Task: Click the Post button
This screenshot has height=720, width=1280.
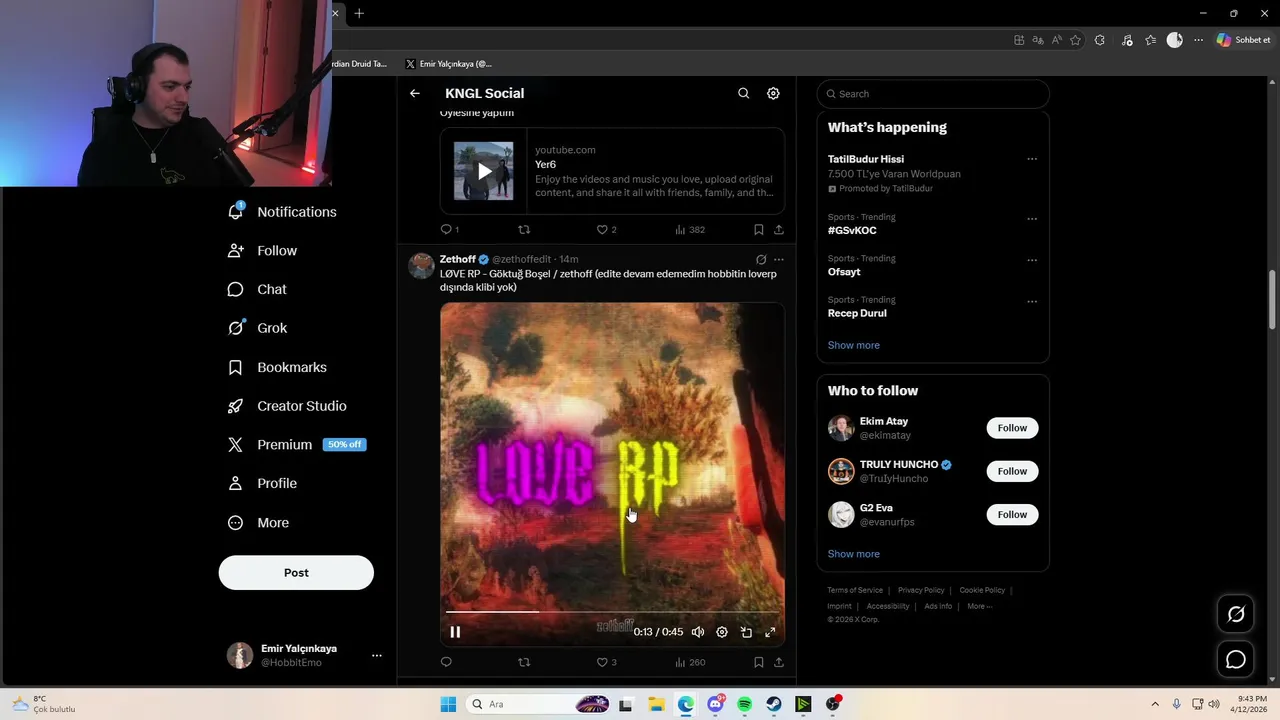Action: click(x=296, y=572)
